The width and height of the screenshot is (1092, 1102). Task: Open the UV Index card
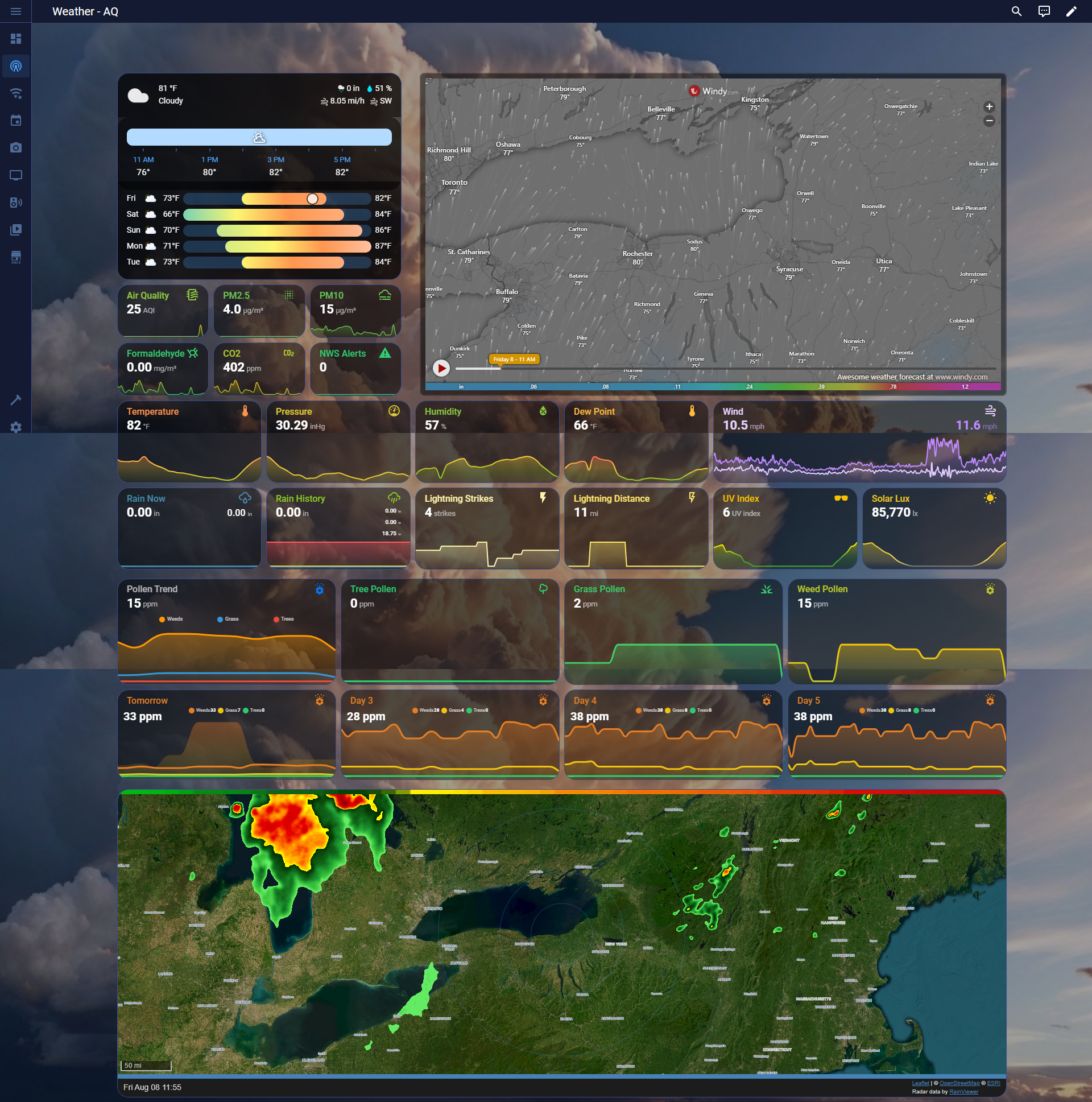(x=785, y=529)
